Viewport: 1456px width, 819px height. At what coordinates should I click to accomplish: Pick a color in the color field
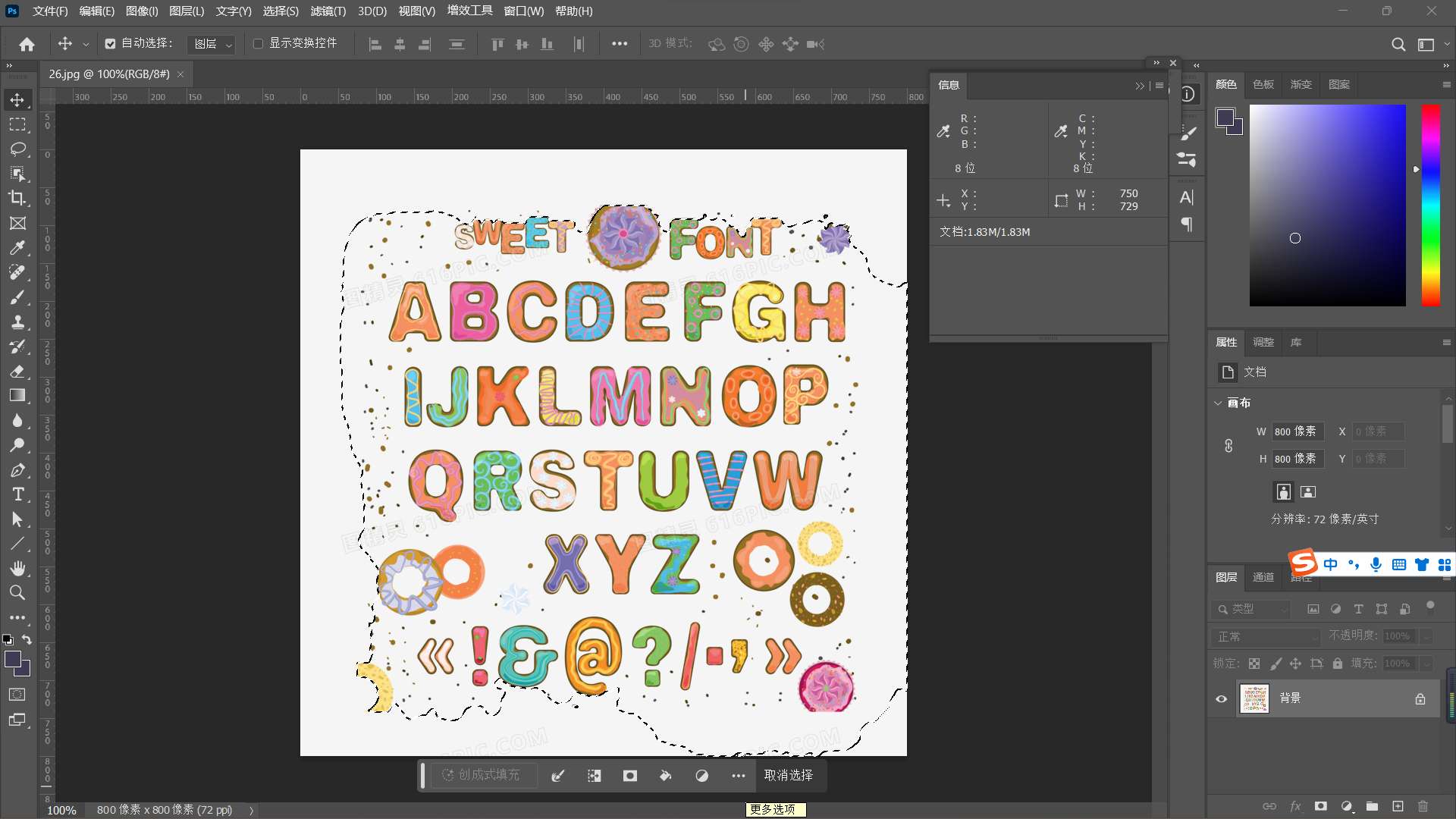click(x=1327, y=206)
